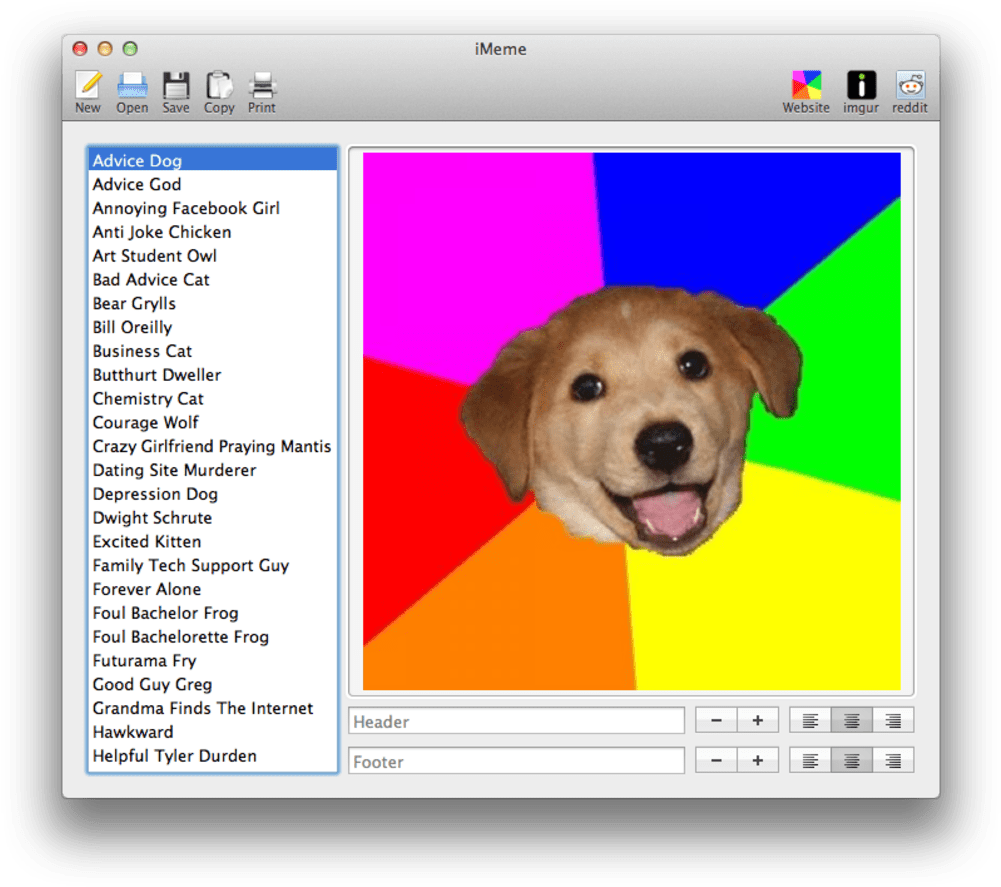Save the meme with the floppy disk icon
Image resolution: width=1001 pixels, height=887 pixels.
176,85
